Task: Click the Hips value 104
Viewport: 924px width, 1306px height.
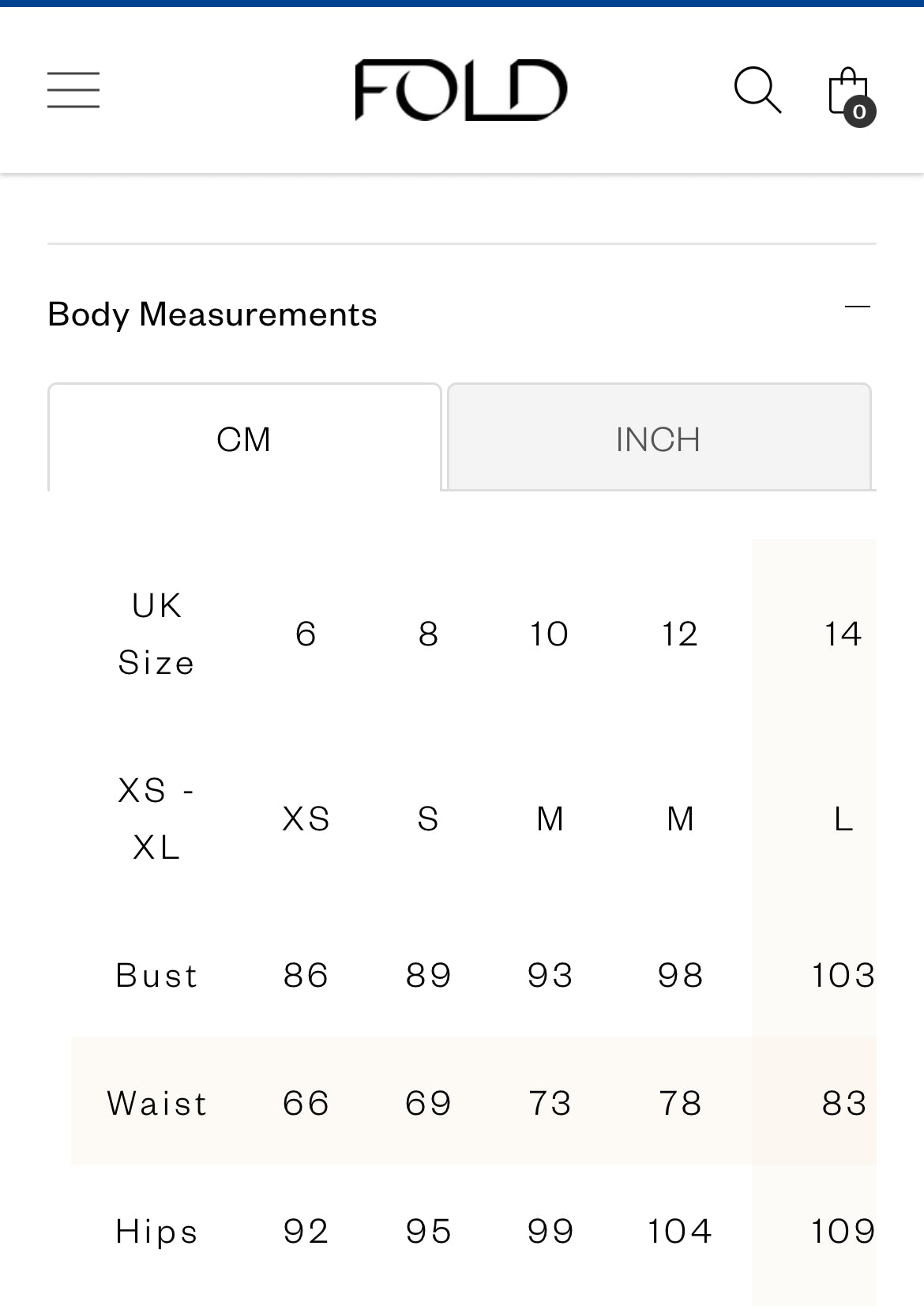Action: click(680, 1231)
